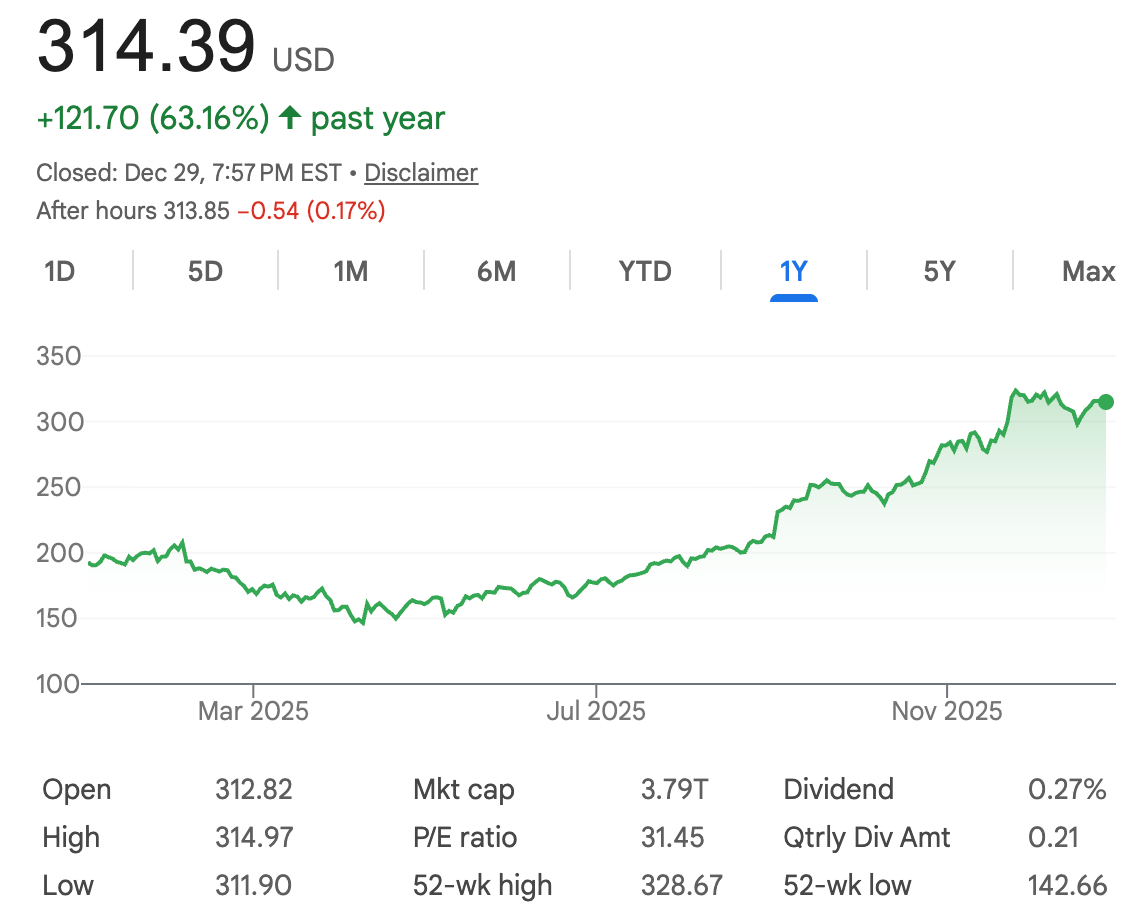Viewport: 1140px width, 924px height.
Task: Switch the chart to the 5Y tab
Action: pos(939,271)
